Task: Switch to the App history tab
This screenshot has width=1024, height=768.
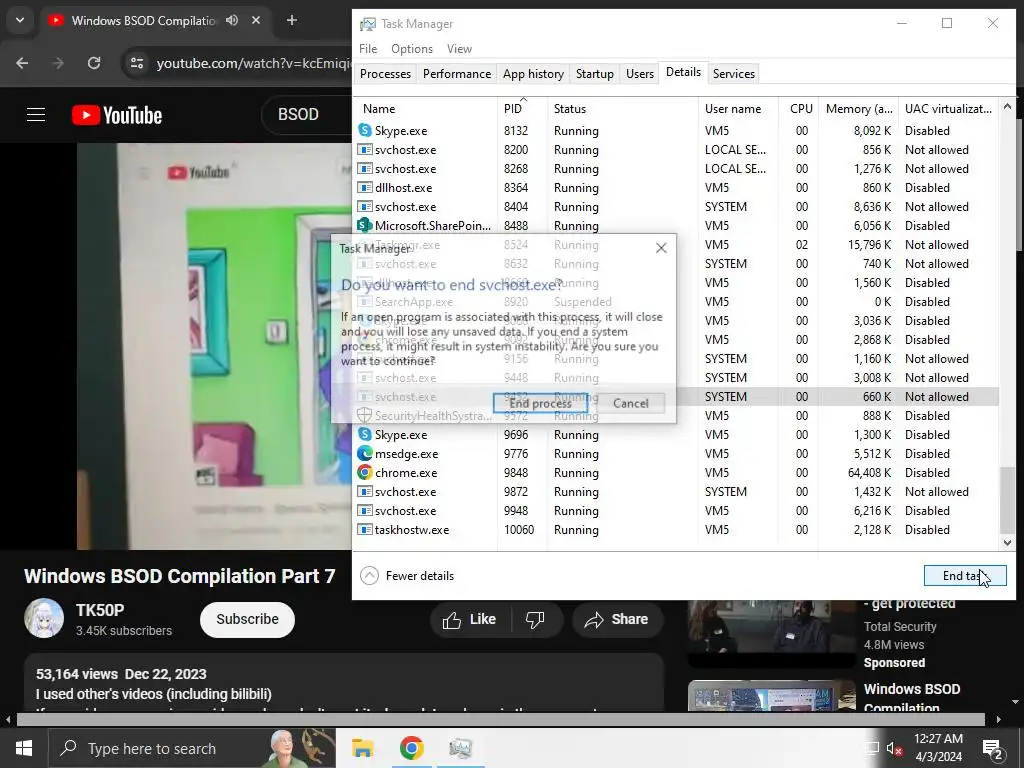Action: pos(533,74)
